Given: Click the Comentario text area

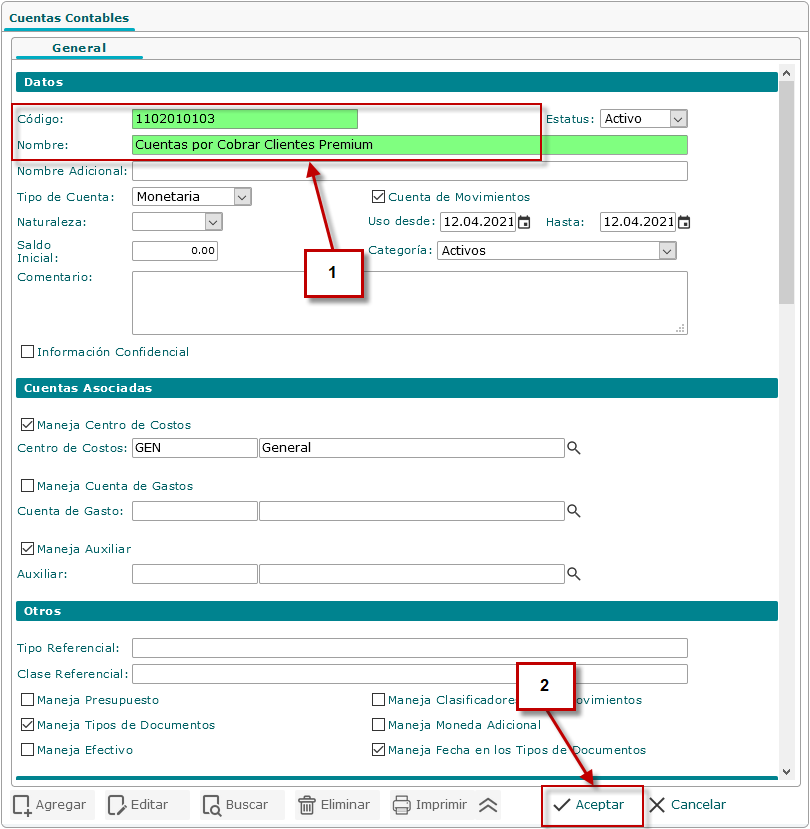Looking at the screenshot, I should point(410,303).
